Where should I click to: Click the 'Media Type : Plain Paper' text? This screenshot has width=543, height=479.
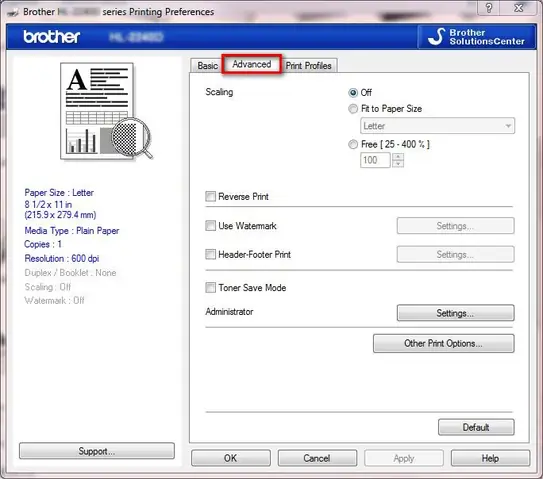coord(72,231)
